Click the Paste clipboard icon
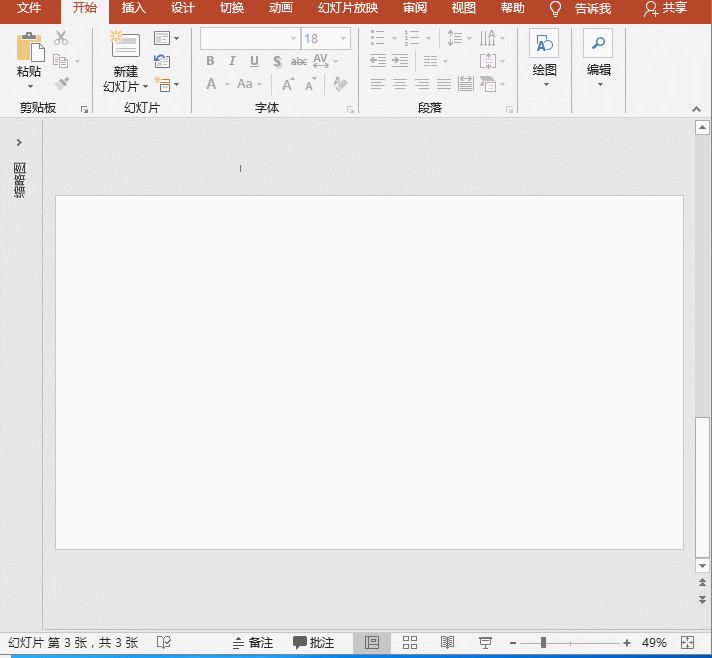The width and height of the screenshot is (712, 658). pos(30,46)
